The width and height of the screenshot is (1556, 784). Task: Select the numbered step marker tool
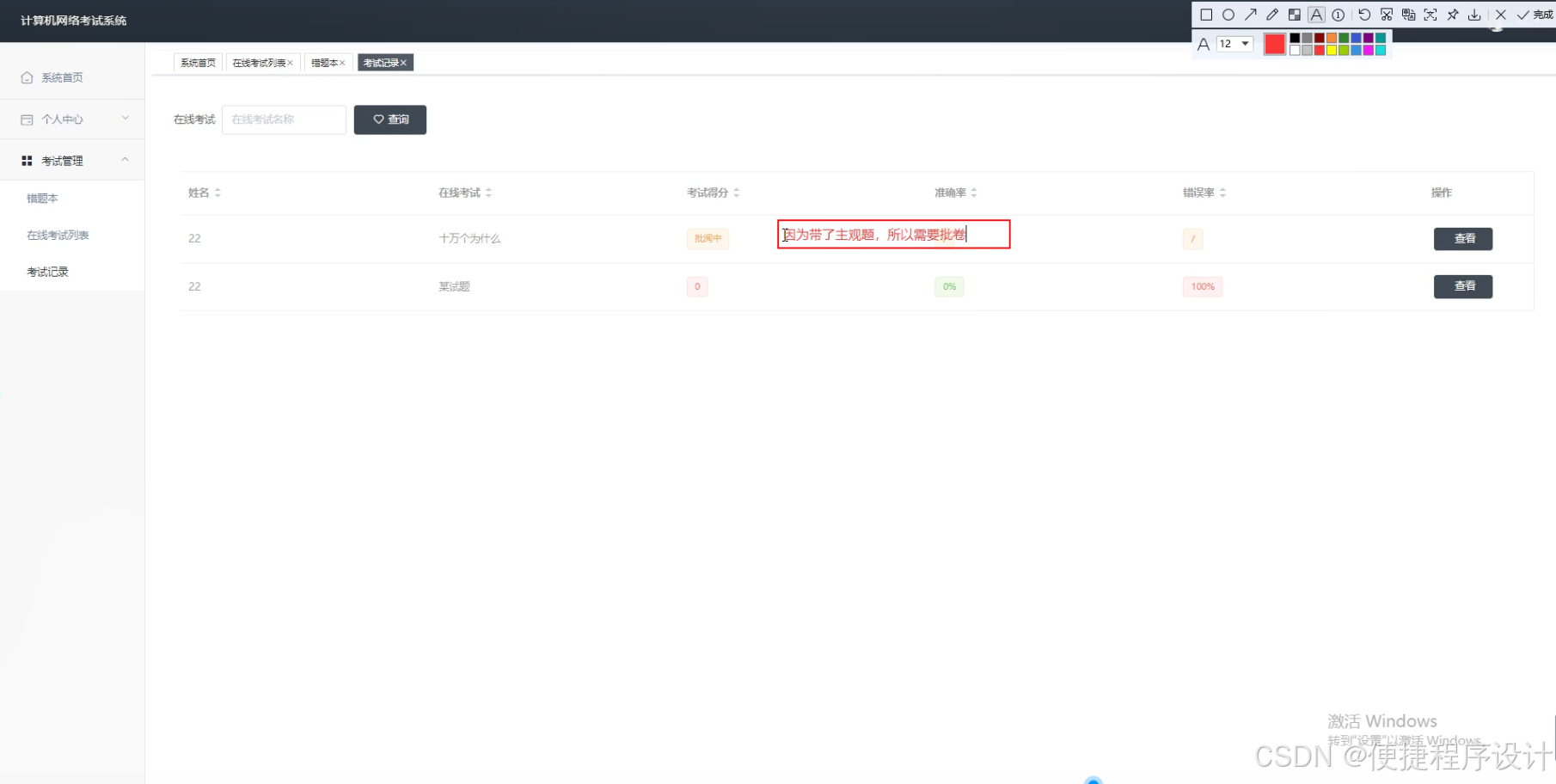[1338, 15]
